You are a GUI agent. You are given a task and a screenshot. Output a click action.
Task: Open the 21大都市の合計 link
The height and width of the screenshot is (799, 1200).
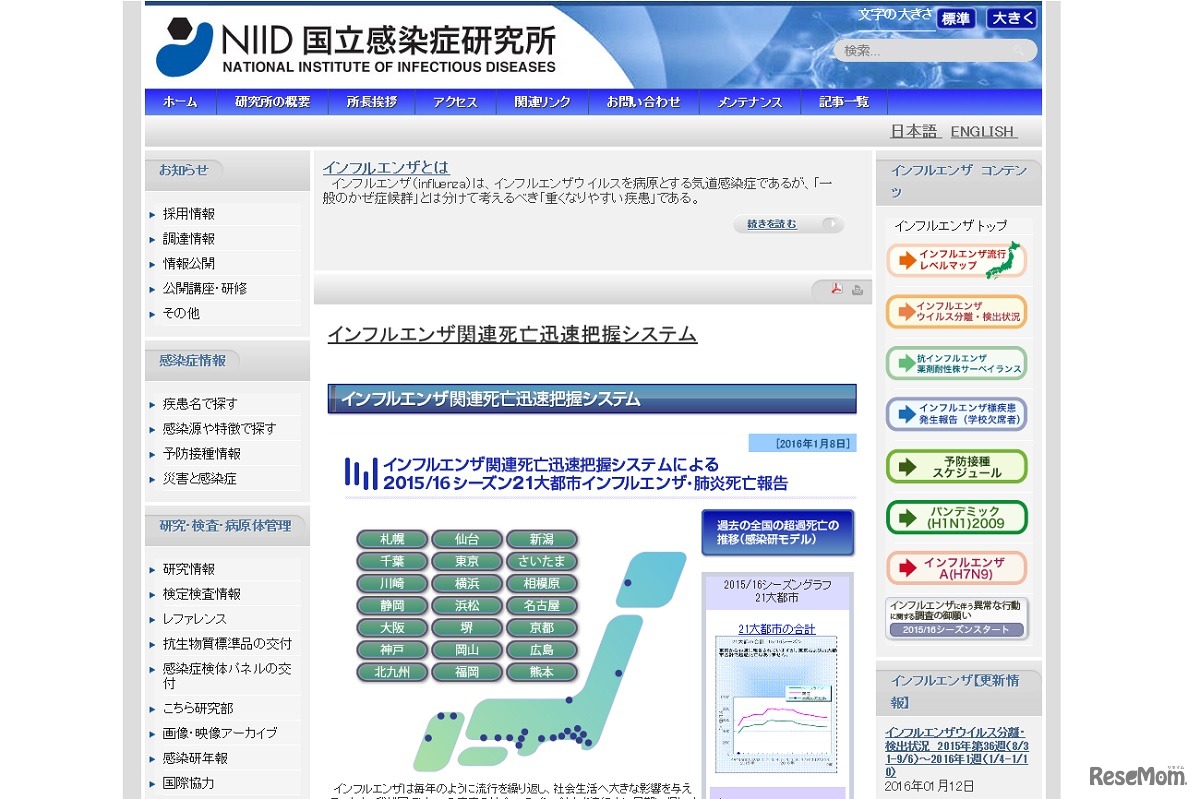(777, 629)
